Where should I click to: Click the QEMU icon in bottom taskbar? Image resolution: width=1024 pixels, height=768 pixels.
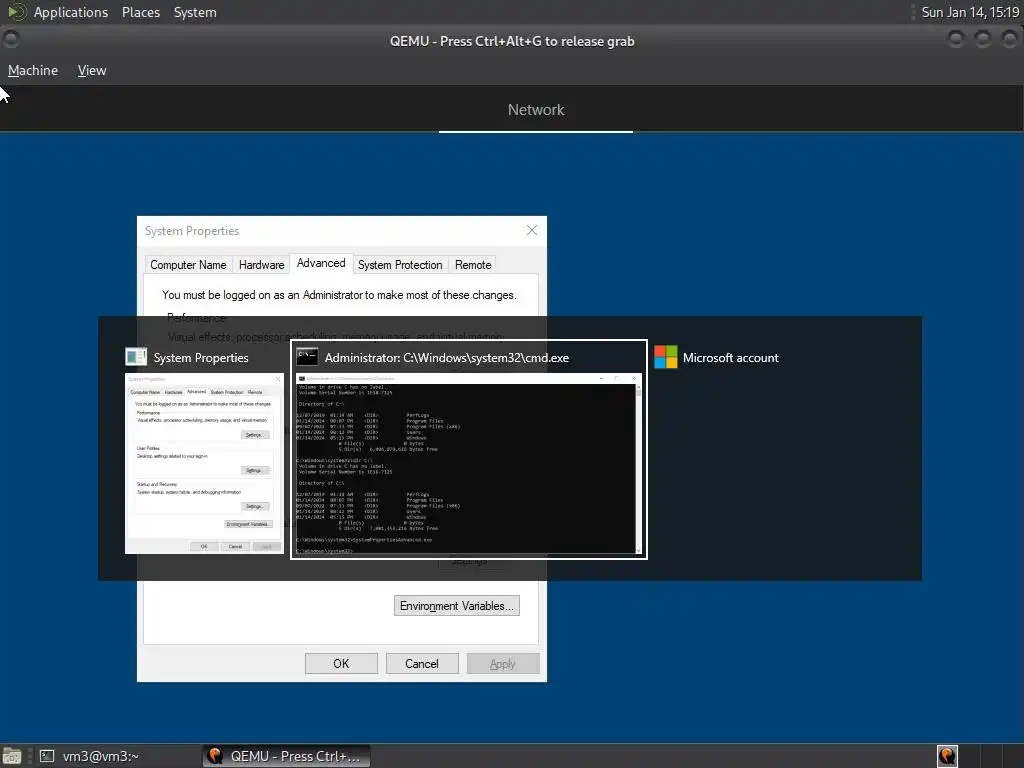[215, 756]
